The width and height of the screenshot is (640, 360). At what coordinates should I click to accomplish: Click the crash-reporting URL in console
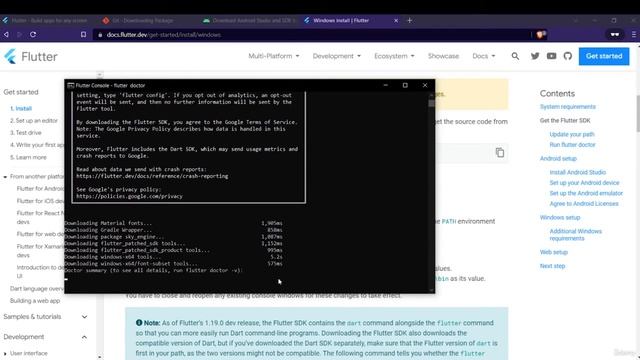point(152,176)
